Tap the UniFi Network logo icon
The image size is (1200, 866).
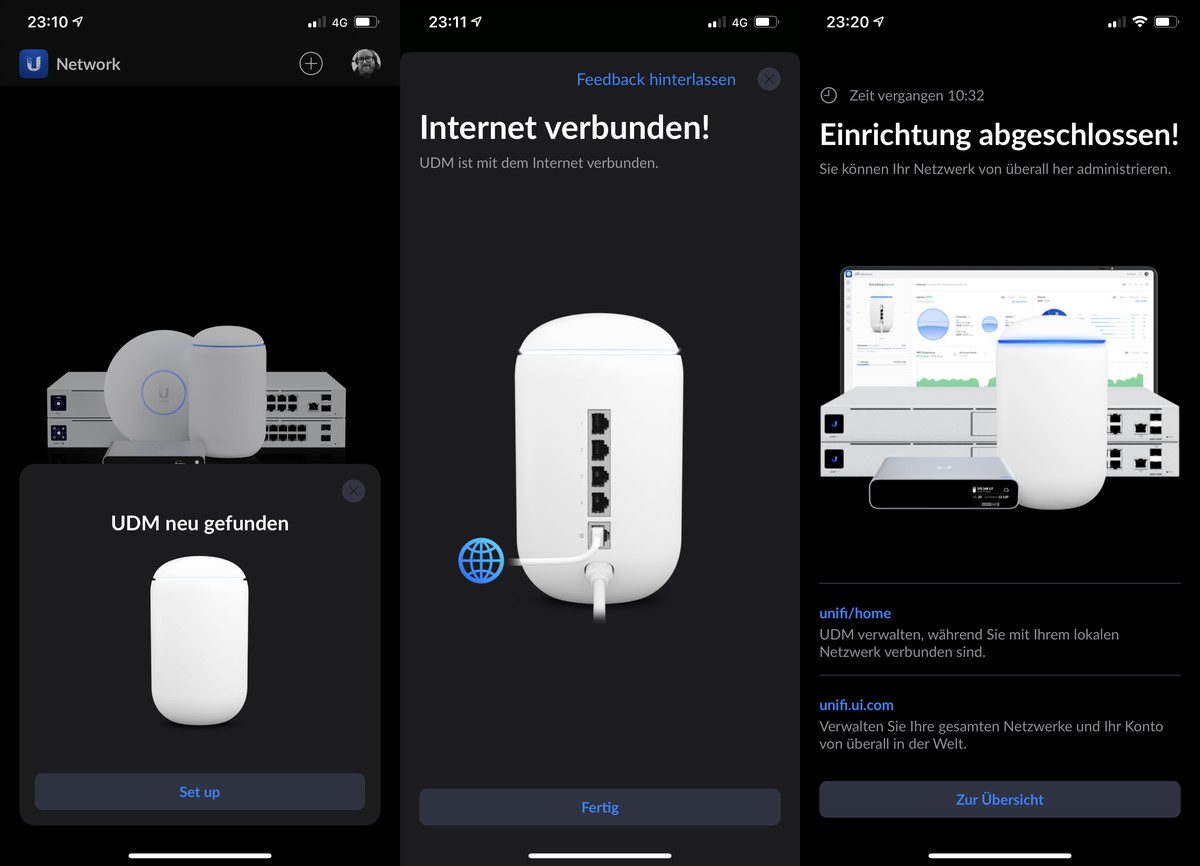(x=34, y=63)
